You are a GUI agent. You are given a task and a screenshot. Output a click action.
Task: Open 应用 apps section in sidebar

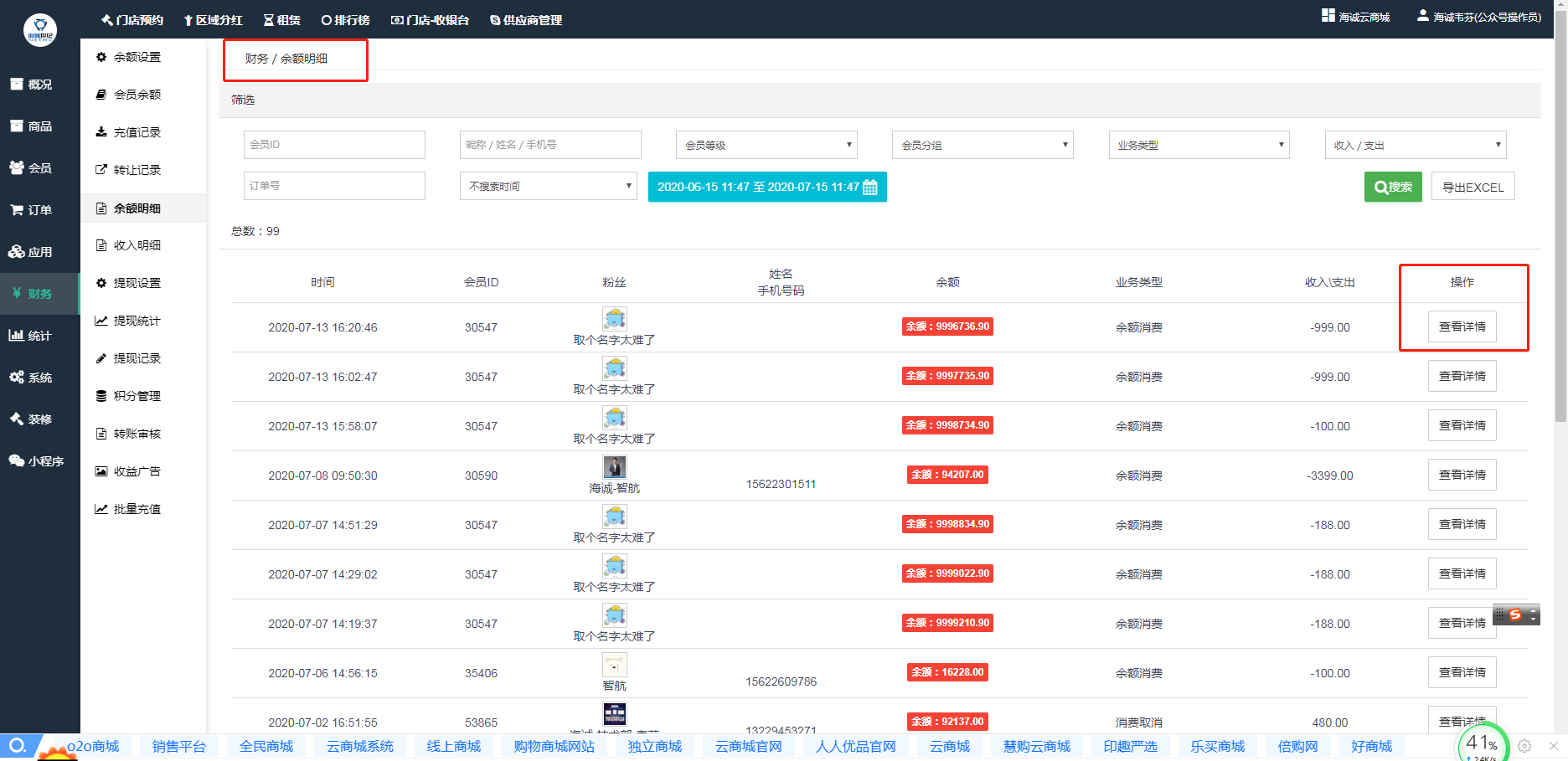click(x=31, y=252)
